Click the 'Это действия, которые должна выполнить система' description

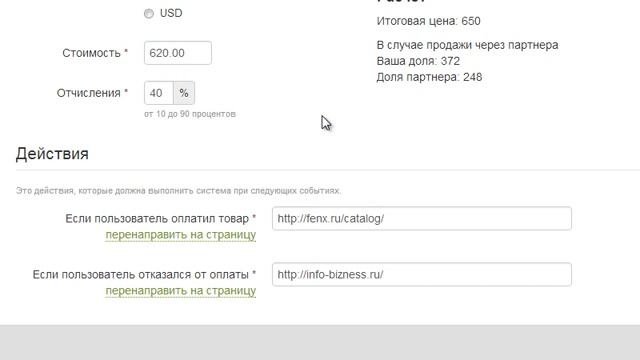178,191
